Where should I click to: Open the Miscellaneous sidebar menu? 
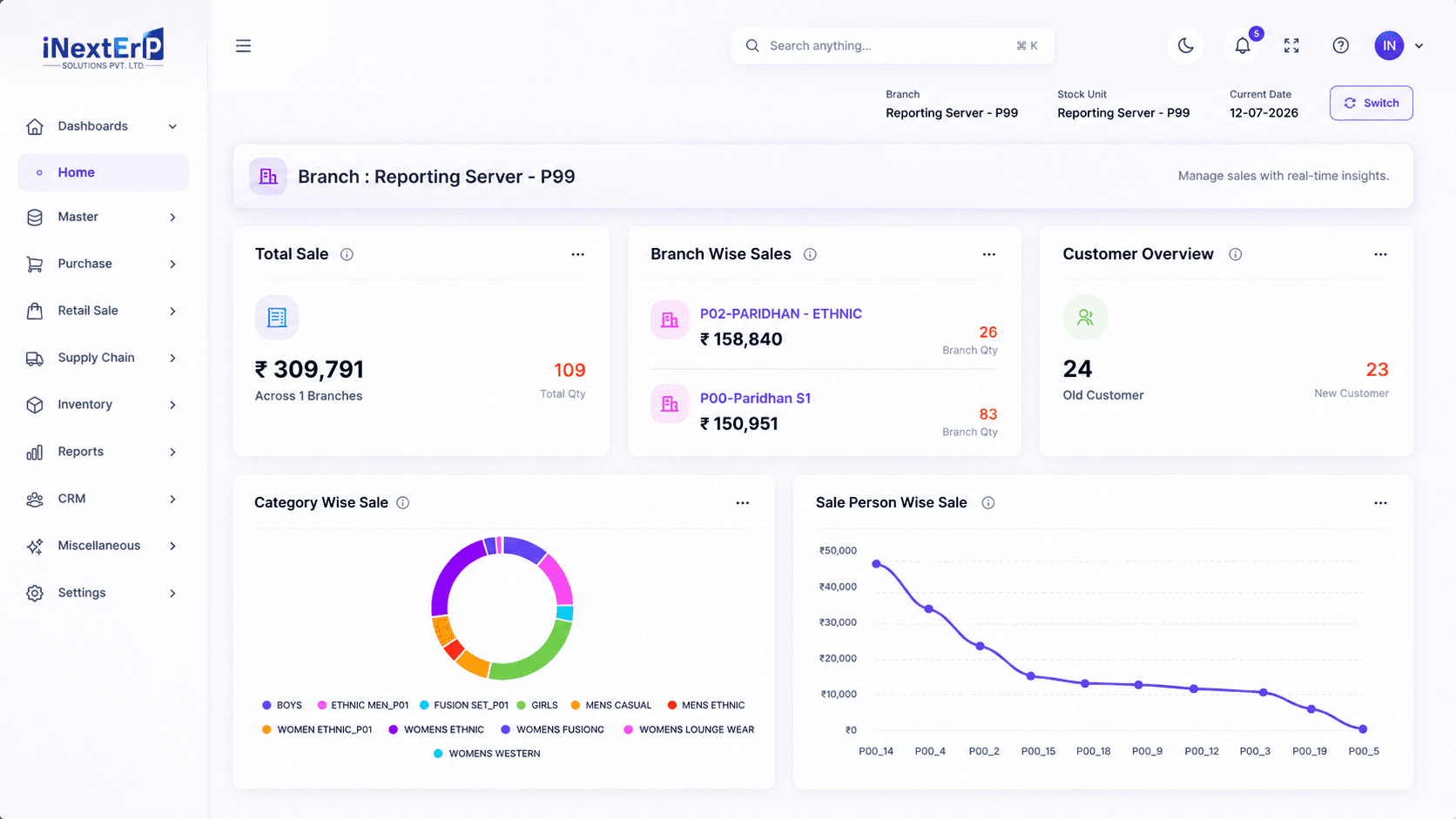pyautogui.click(x=103, y=546)
